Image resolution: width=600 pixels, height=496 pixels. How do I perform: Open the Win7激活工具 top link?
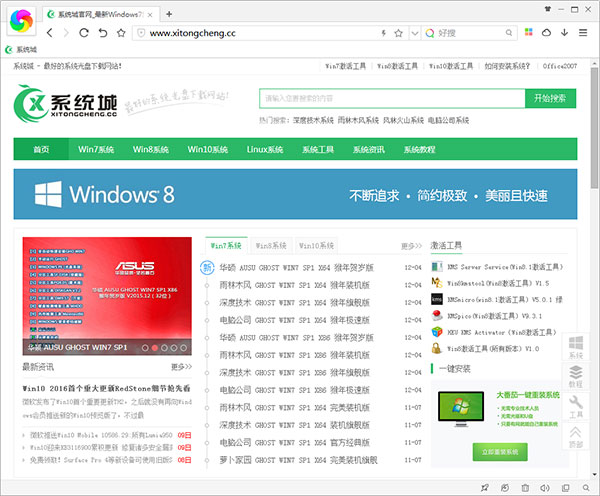pyautogui.click(x=345, y=66)
